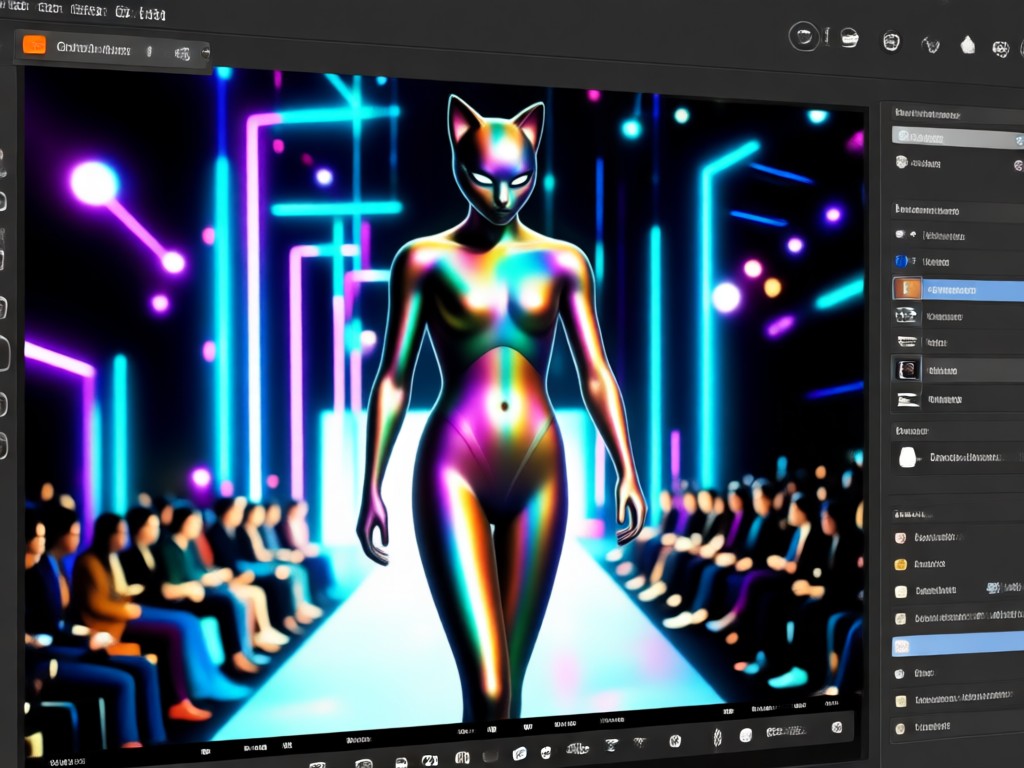This screenshot has height=768, width=1024.
Task: Click the blue circle icon in the right panel
Action: pos(902,261)
